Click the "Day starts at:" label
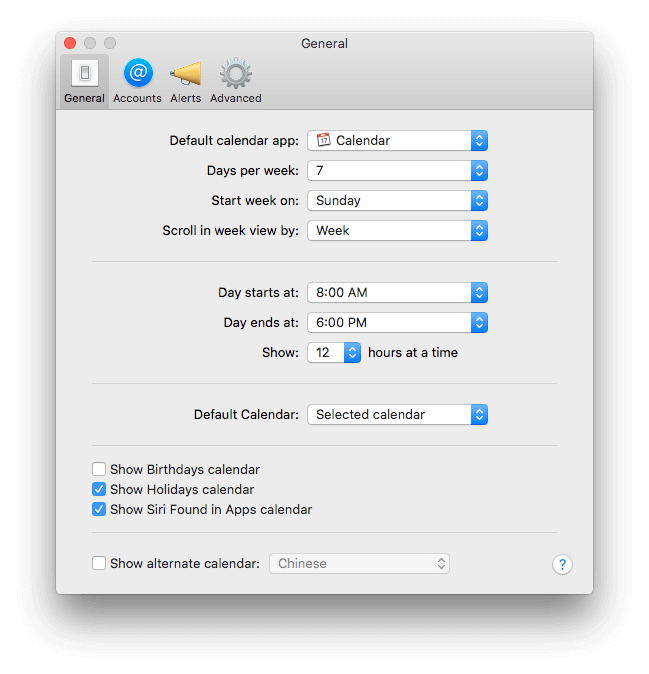This screenshot has width=649, height=674. coord(258,293)
